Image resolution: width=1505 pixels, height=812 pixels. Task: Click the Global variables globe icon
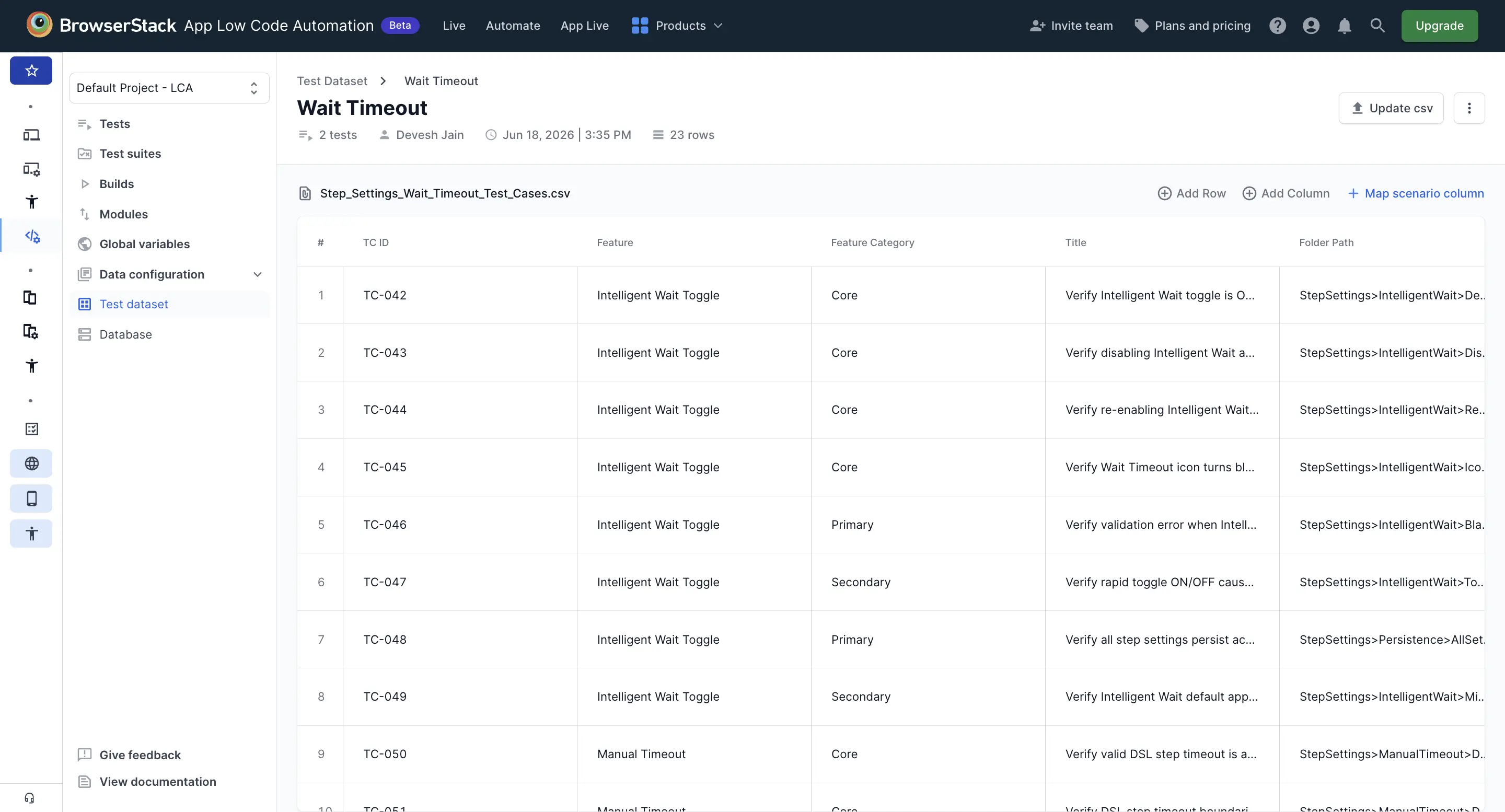point(85,244)
